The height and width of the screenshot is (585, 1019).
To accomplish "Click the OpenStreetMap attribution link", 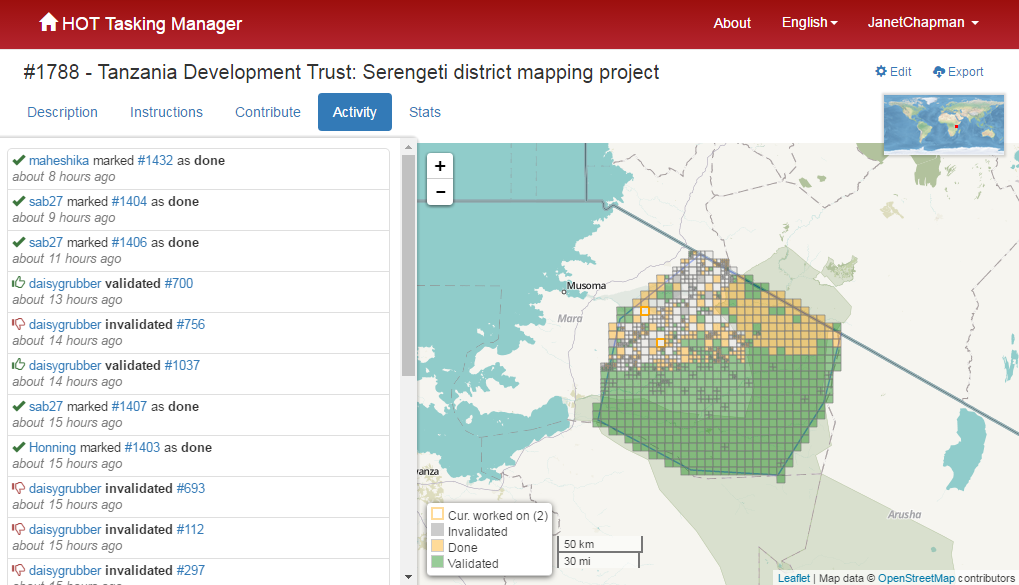I will tap(916, 578).
